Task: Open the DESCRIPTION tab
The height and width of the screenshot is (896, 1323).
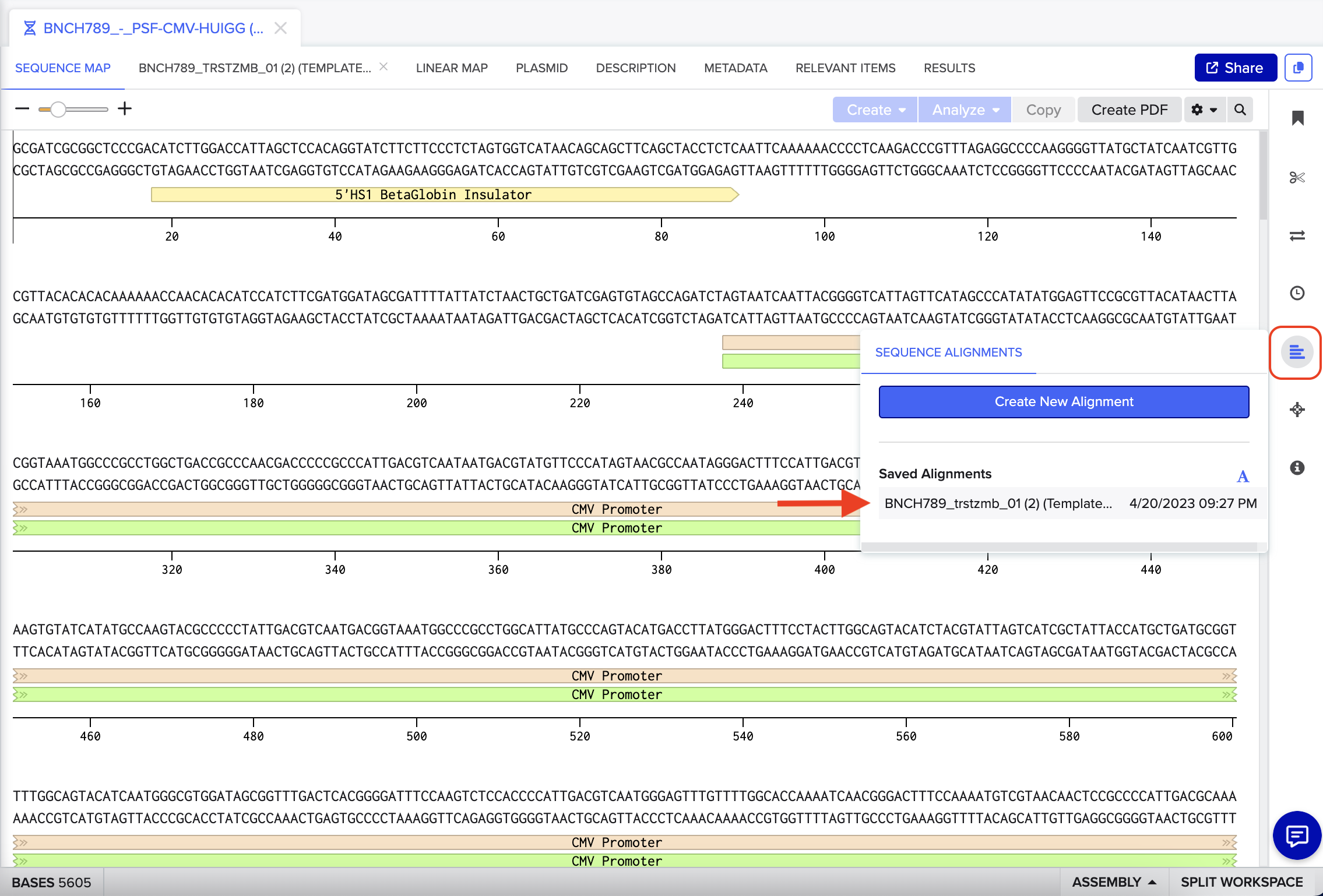Action: pyautogui.click(x=636, y=68)
